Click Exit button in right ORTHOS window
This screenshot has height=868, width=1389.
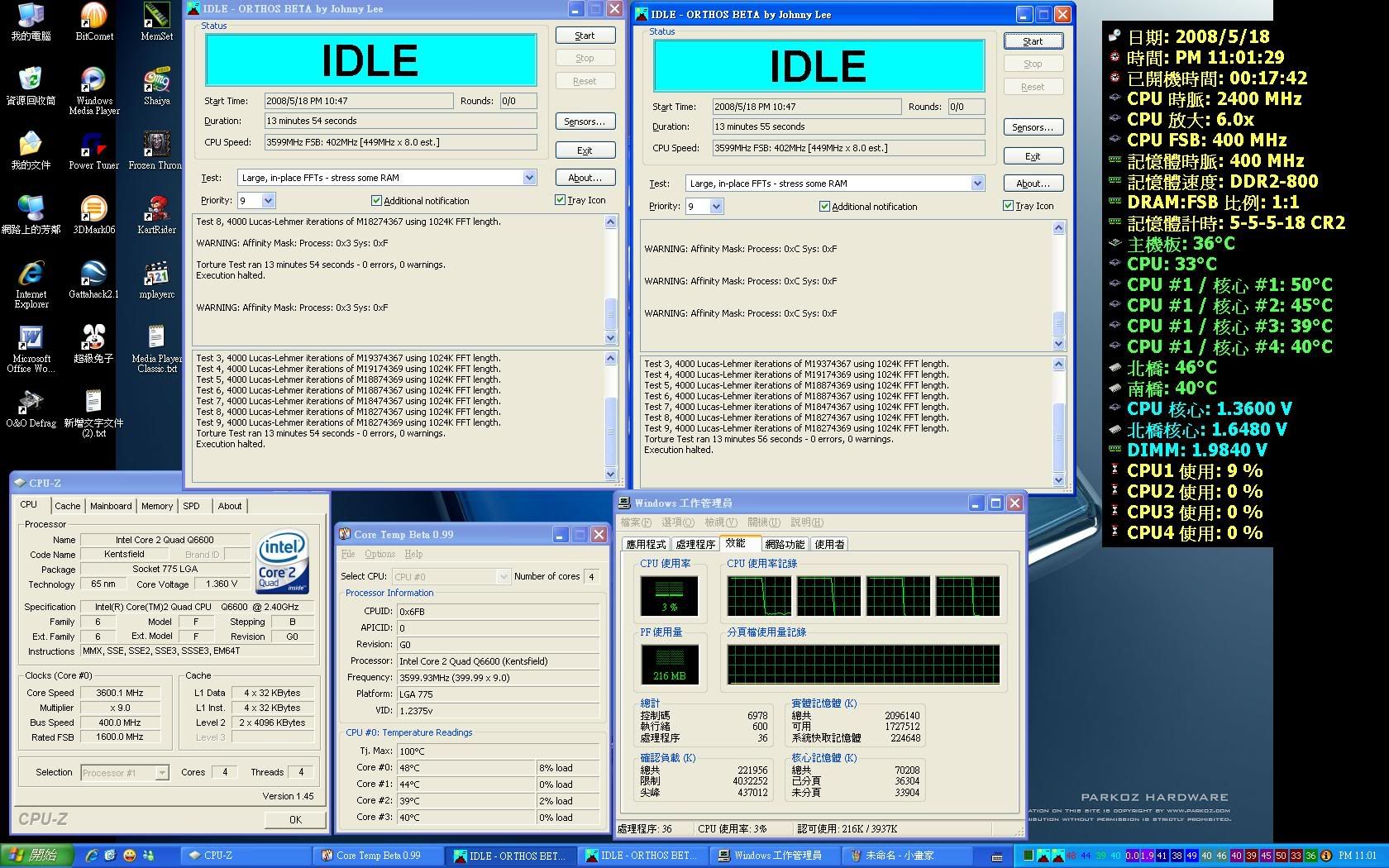1033,156
